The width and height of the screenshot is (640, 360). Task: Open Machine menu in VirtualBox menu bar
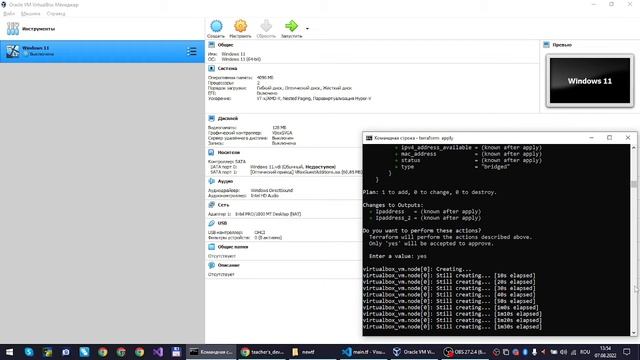click(31, 13)
